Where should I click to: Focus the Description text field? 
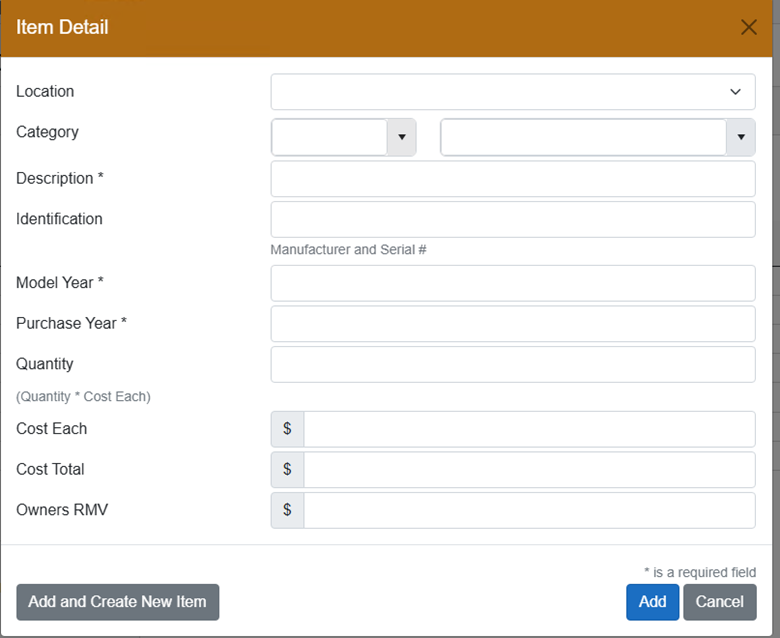click(512, 179)
